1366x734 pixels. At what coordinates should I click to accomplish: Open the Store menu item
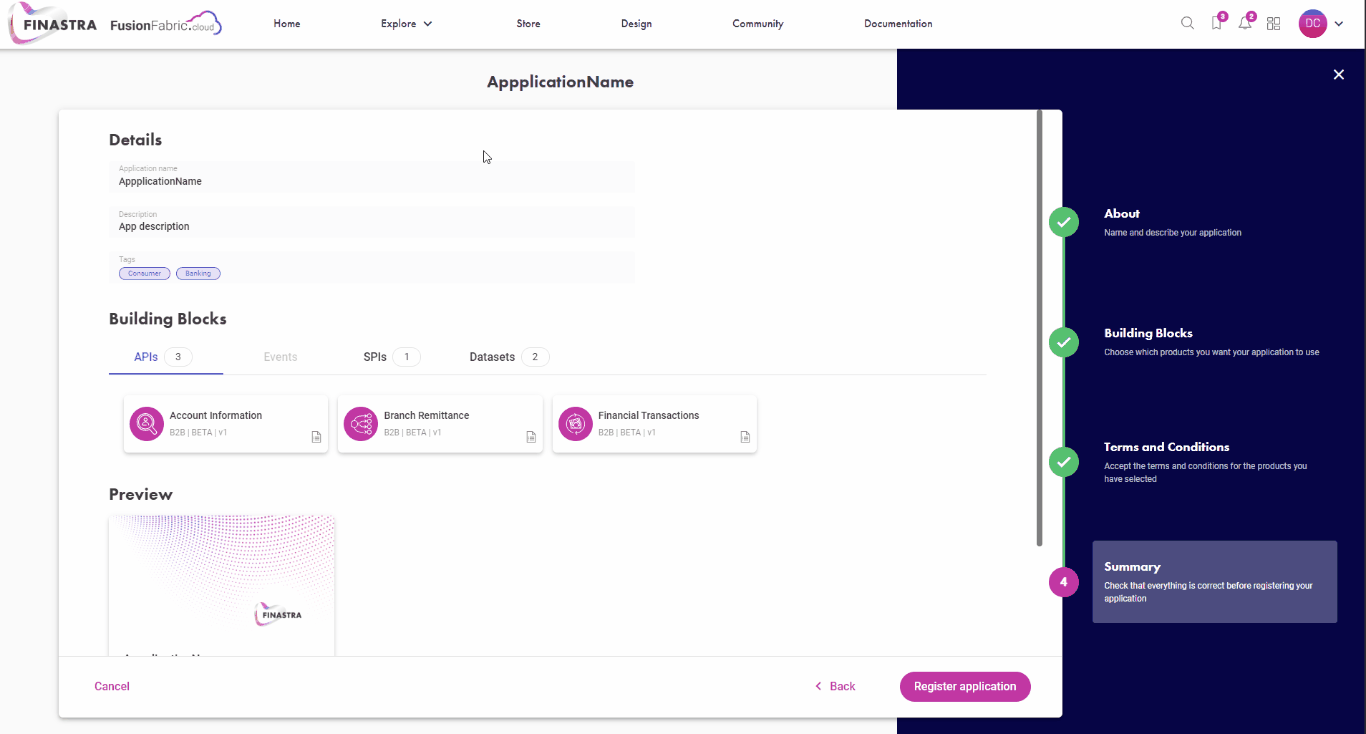click(528, 24)
